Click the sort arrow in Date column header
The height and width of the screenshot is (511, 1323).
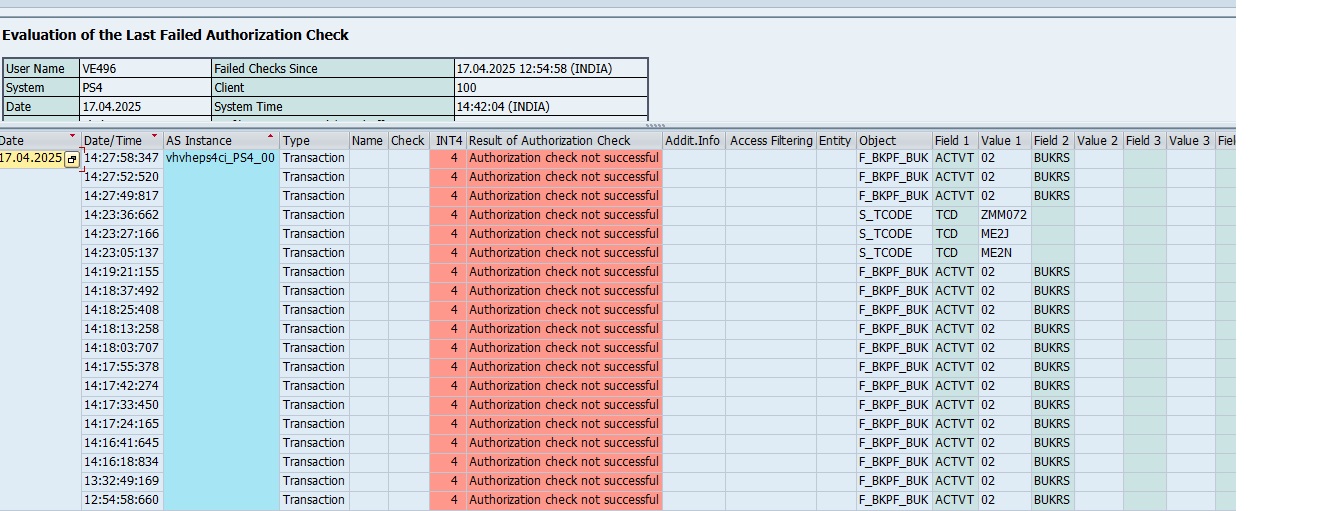(72, 136)
